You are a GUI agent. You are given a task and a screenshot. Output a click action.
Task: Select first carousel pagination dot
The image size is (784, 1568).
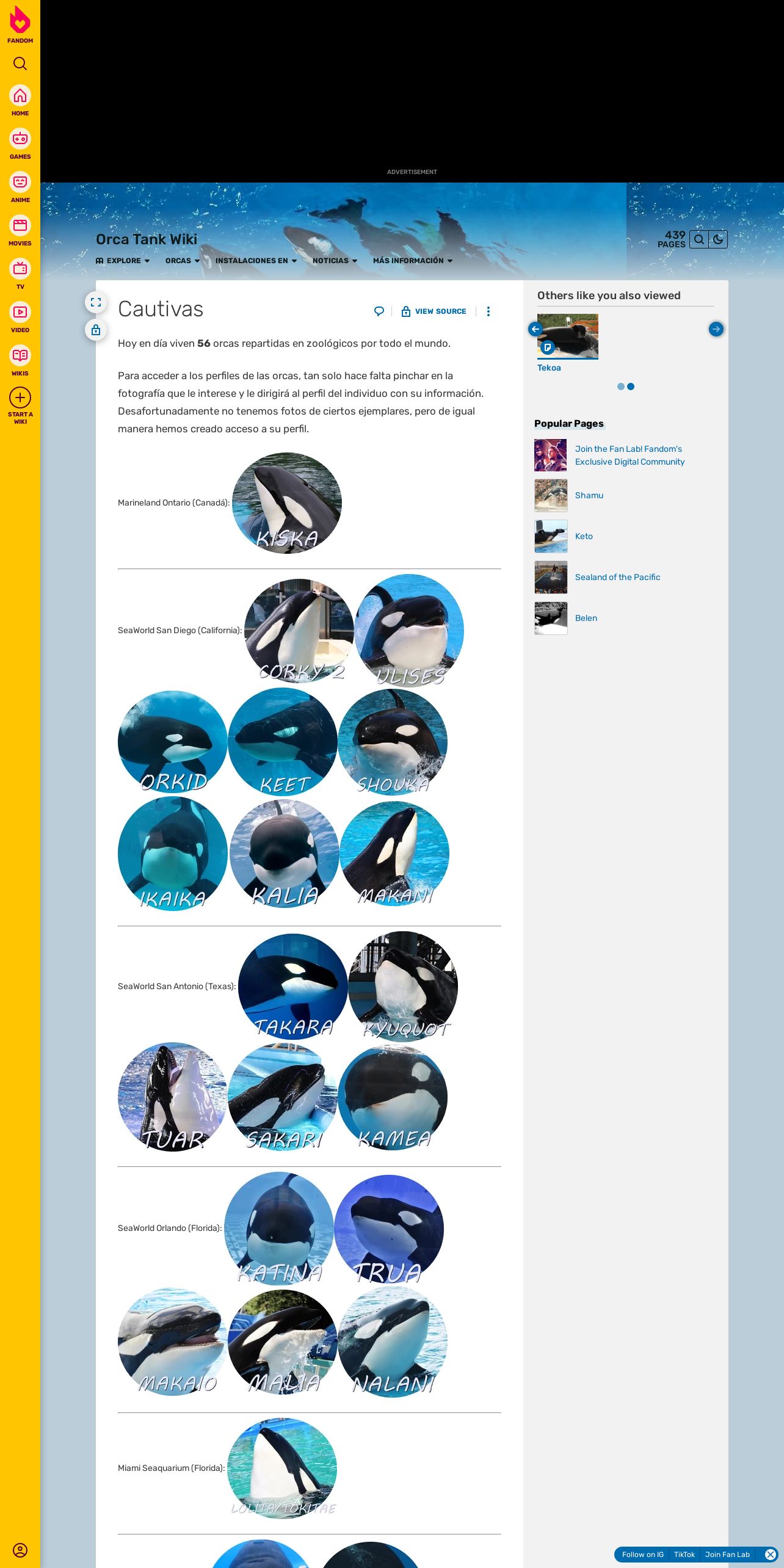621,387
